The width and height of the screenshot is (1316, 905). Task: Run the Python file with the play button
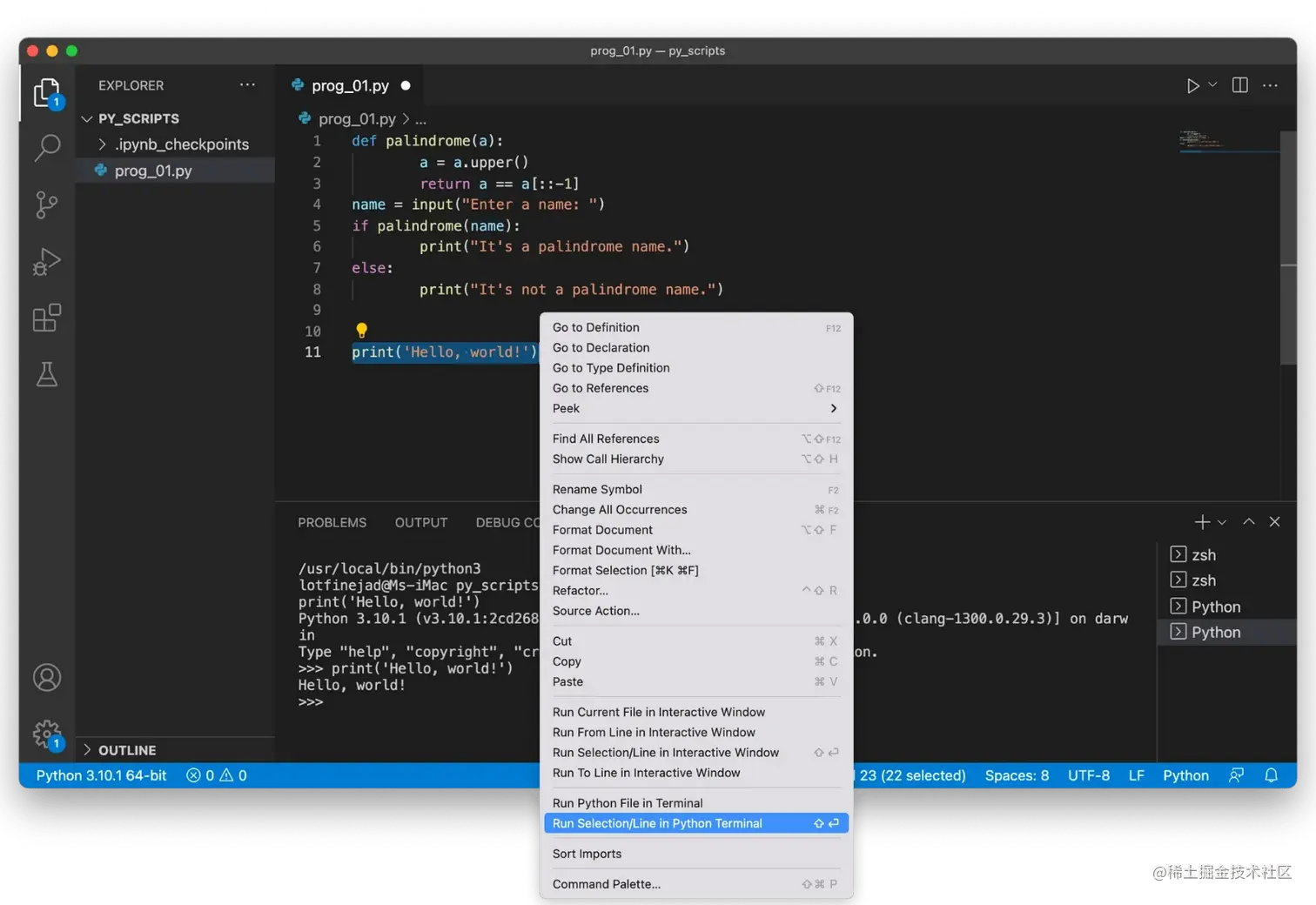point(1192,85)
